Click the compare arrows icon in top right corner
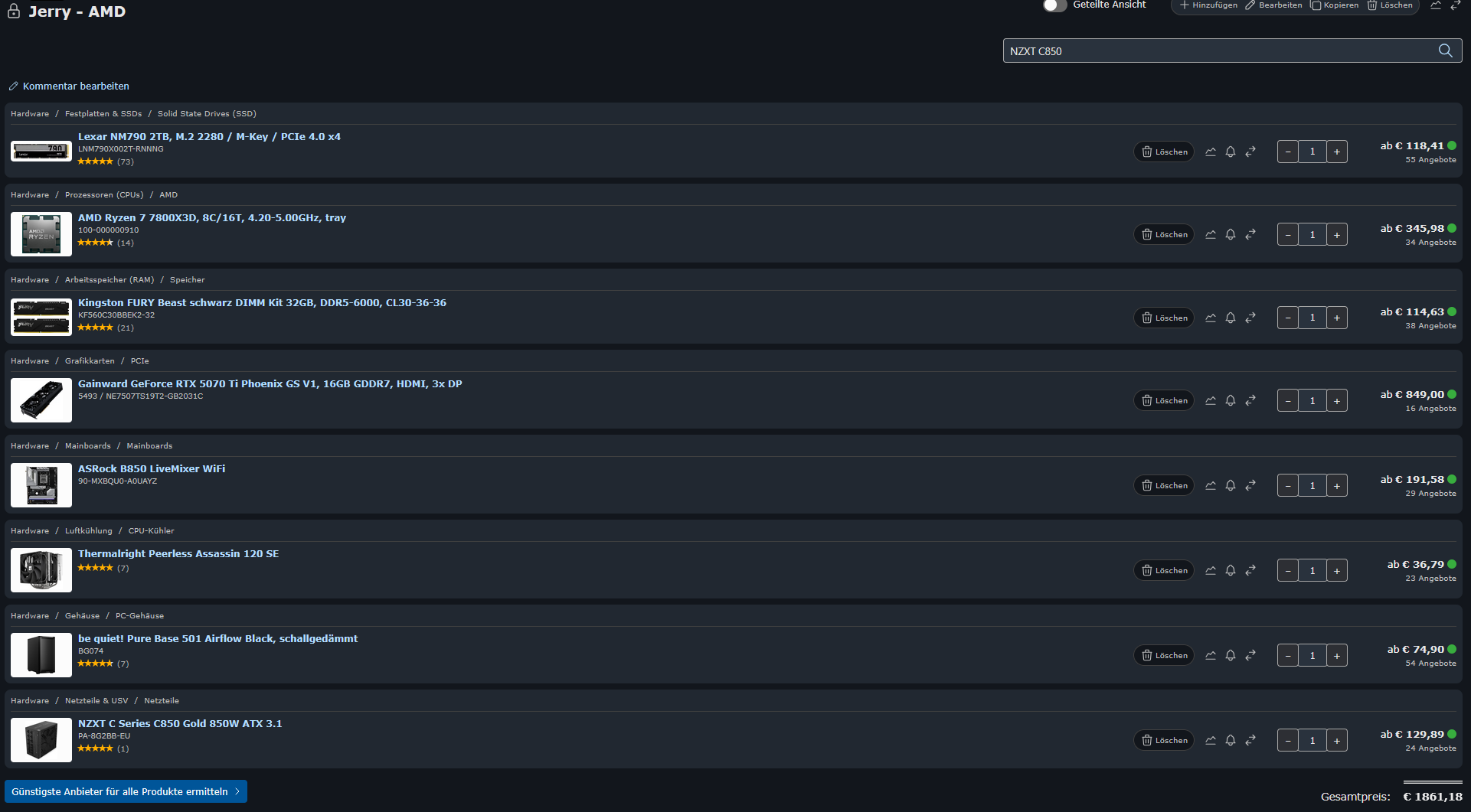The width and height of the screenshot is (1471, 812). [1455, 6]
